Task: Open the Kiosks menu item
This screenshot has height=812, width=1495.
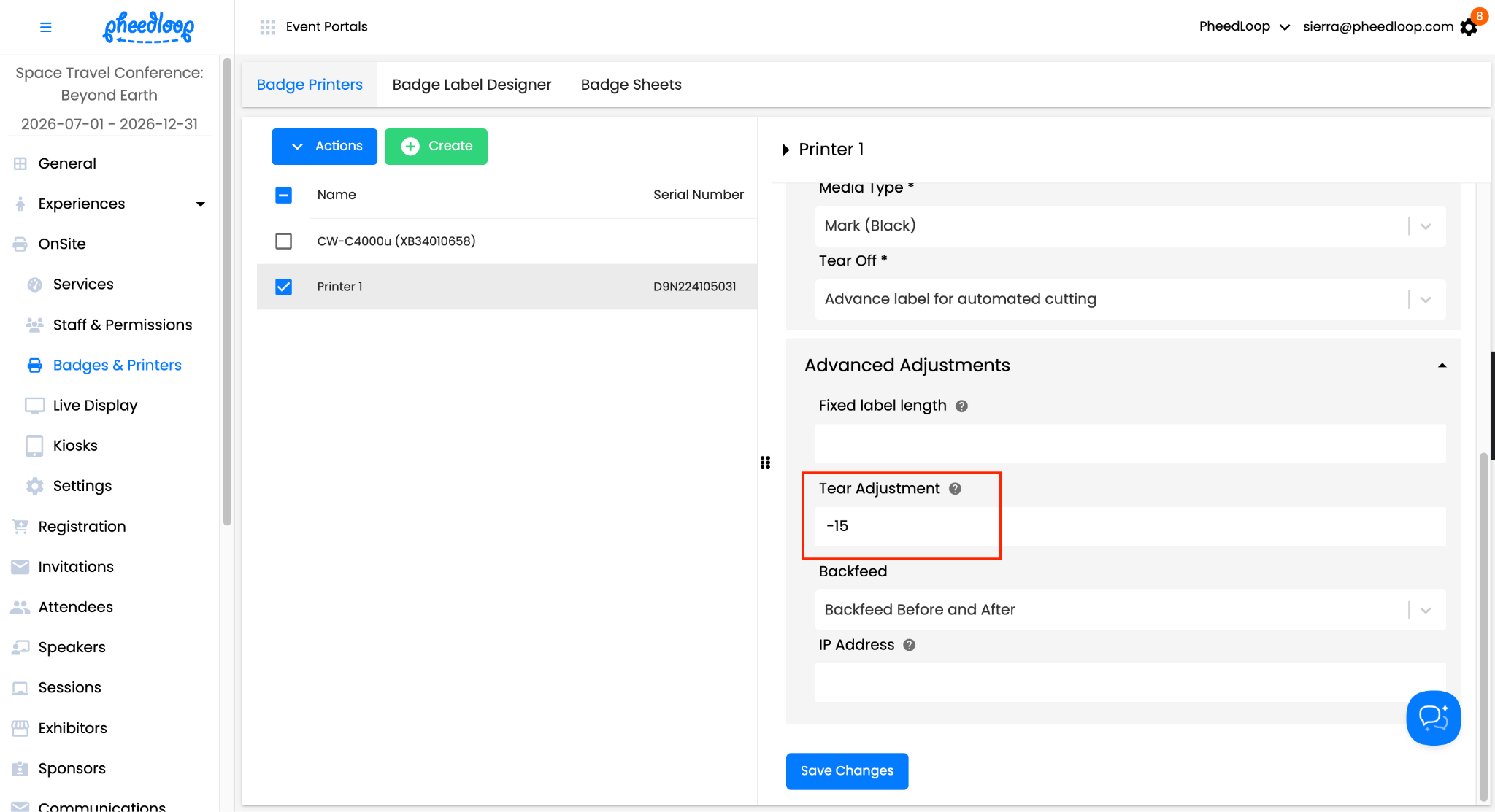Action: tap(75, 446)
